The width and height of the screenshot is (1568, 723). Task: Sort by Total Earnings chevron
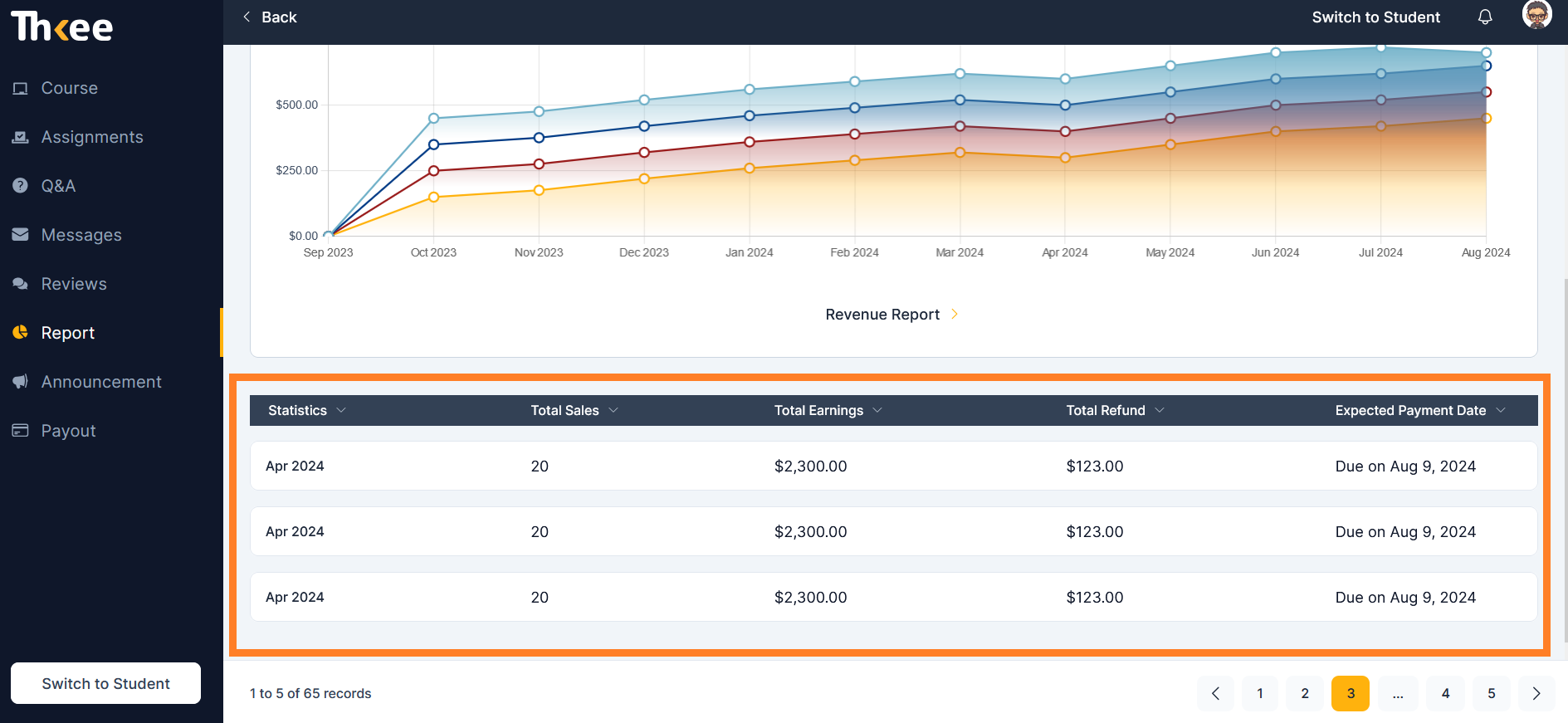877,410
